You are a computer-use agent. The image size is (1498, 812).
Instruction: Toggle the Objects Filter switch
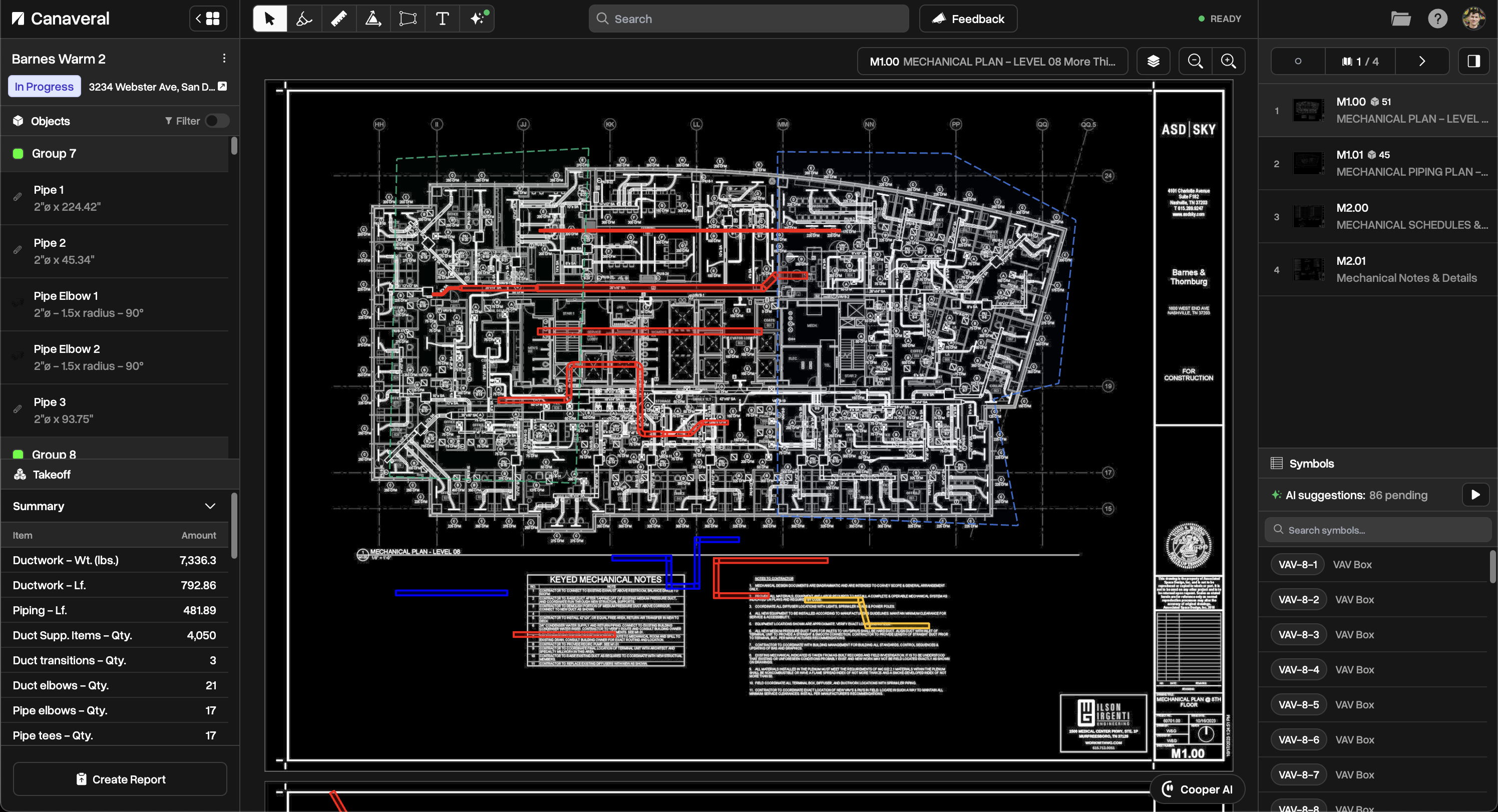(217, 121)
